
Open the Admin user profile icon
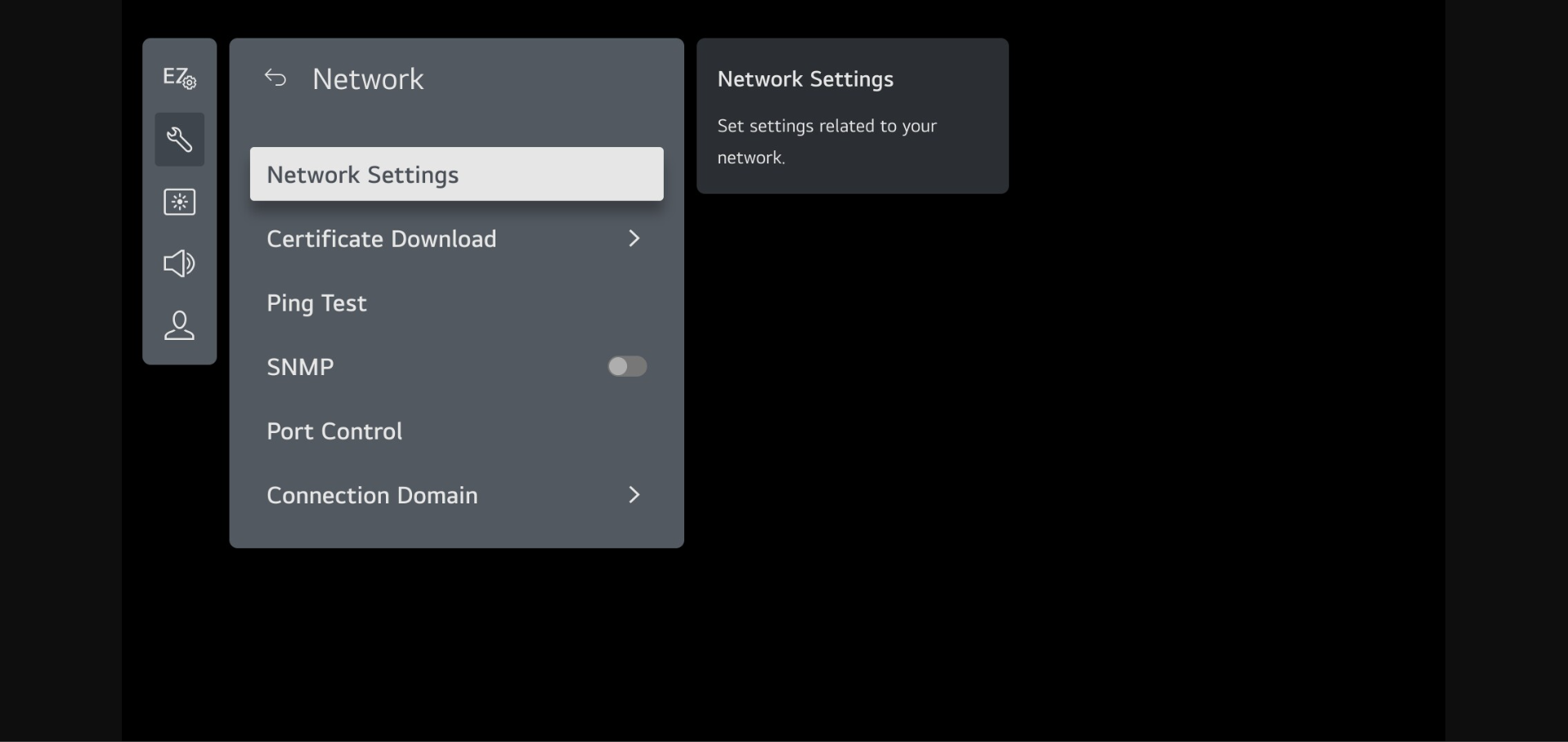[x=179, y=325]
